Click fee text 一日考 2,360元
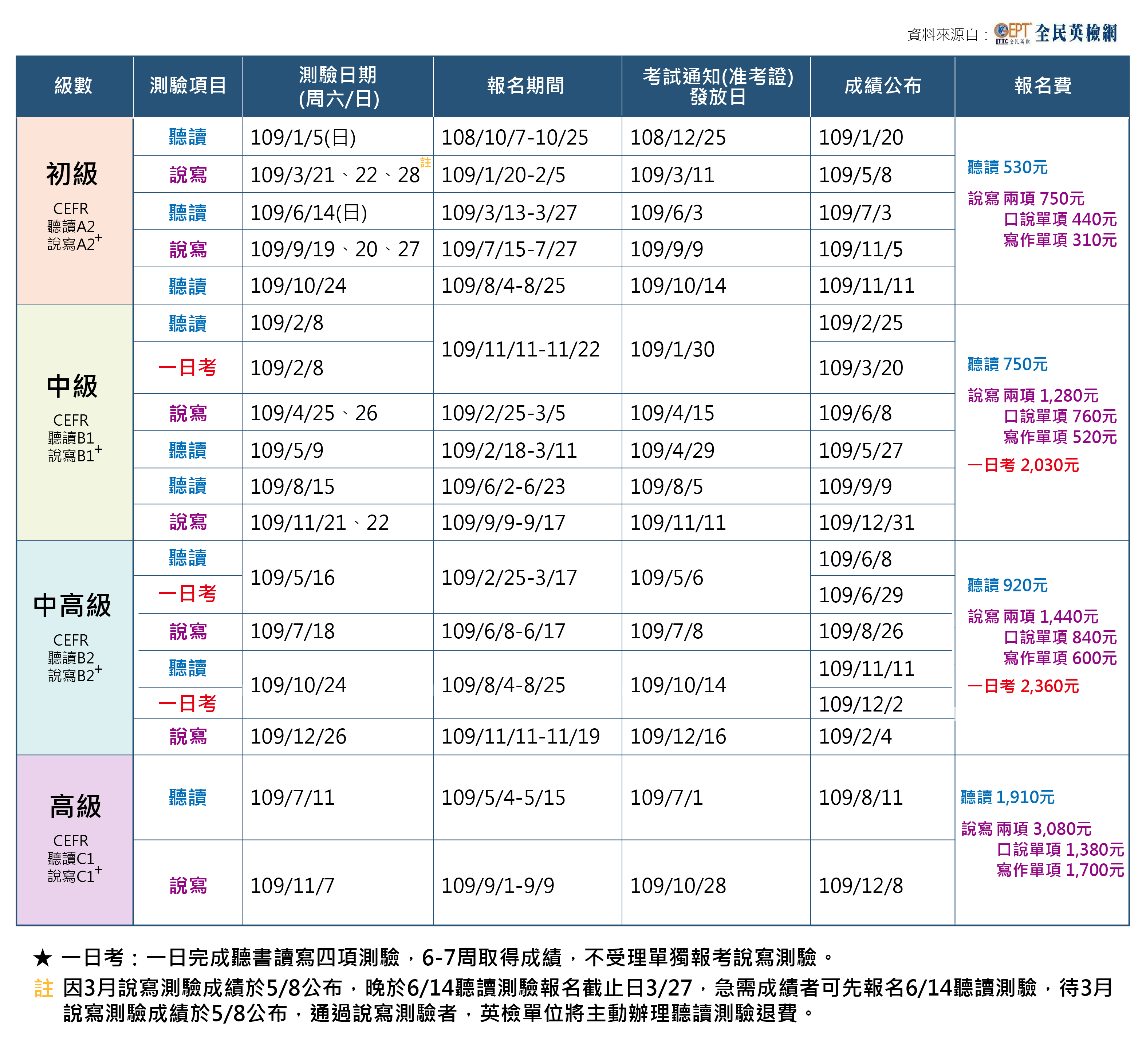The height and width of the screenshot is (1064, 1146). point(1023,686)
